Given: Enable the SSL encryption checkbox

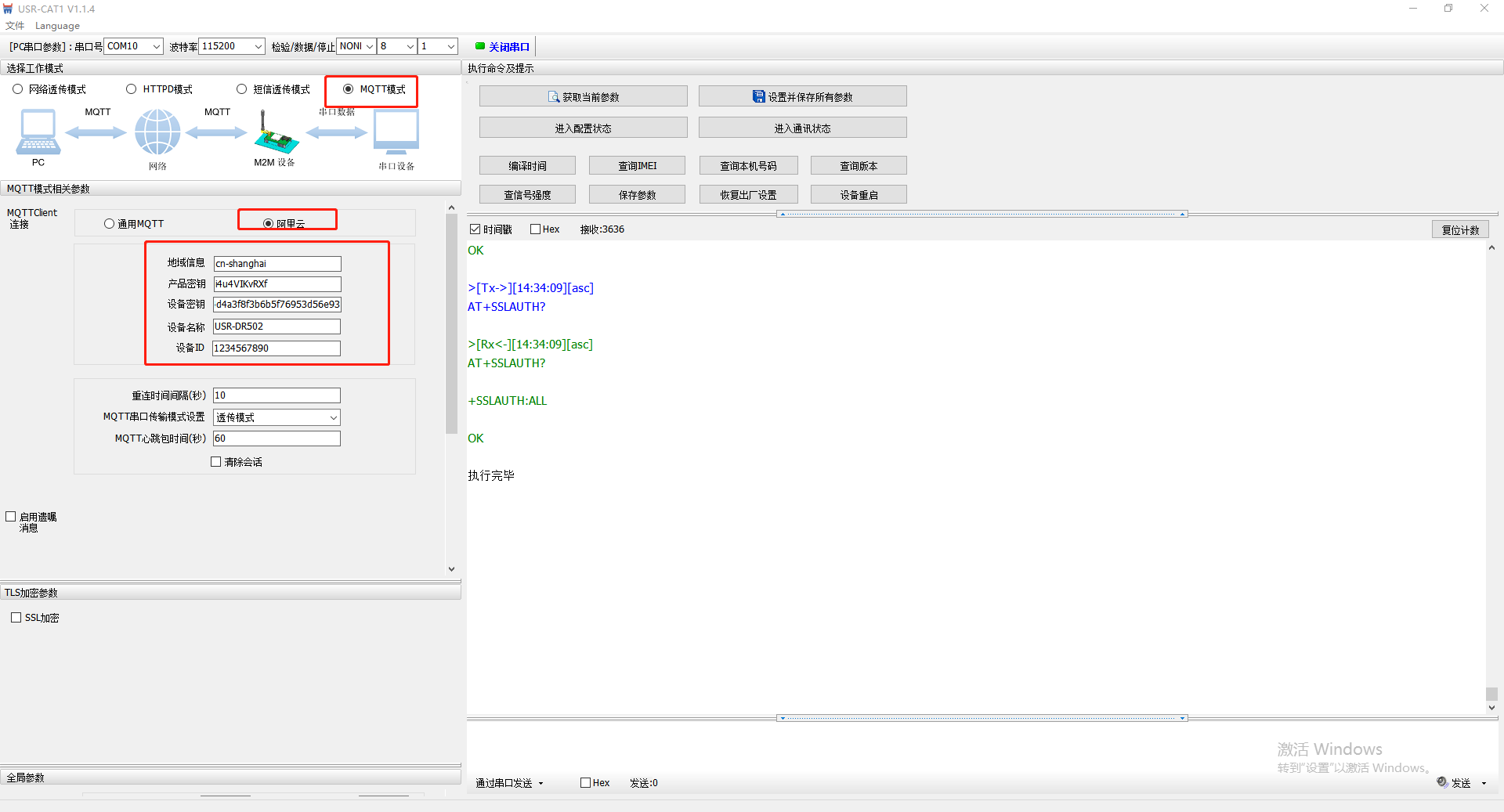Looking at the screenshot, I should click(x=16, y=618).
